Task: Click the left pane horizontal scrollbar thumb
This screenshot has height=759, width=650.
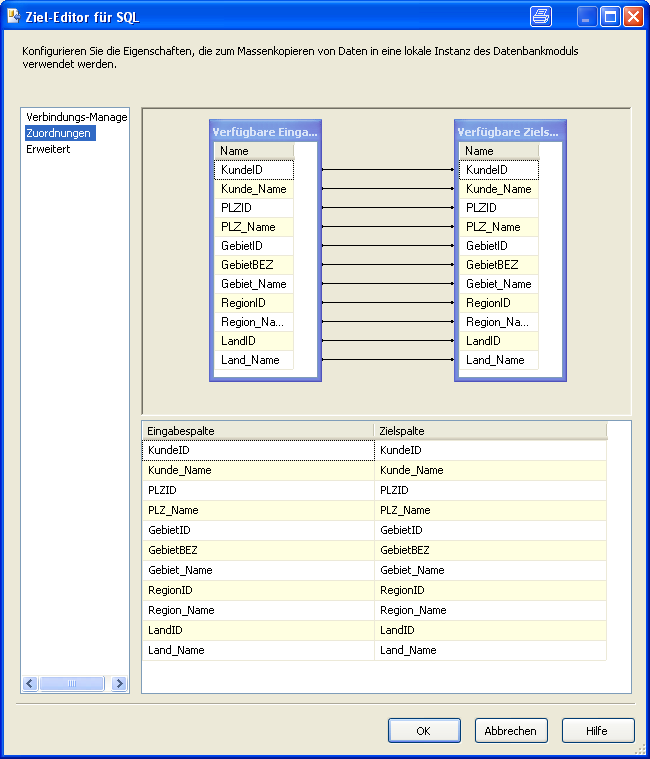Action: click(72, 683)
